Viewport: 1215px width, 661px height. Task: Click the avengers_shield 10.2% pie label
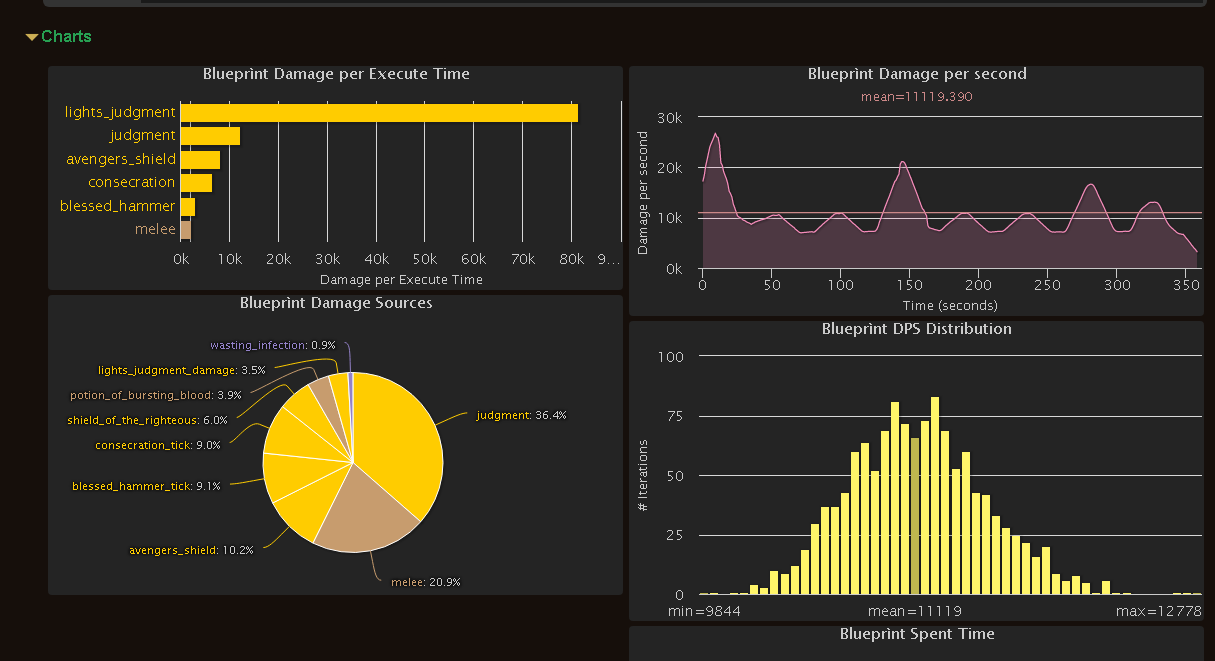pos(191,550)
